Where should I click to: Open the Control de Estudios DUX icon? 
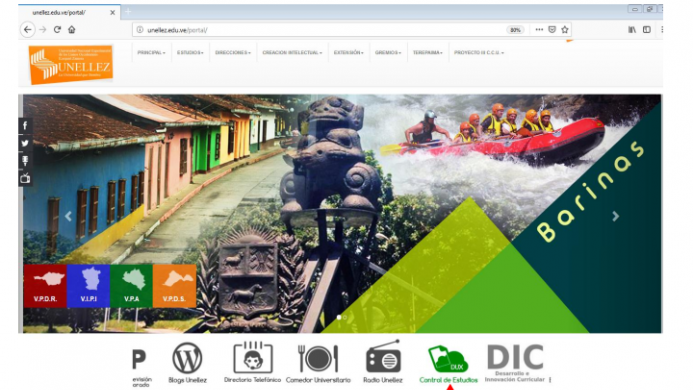tap(448, 359)
